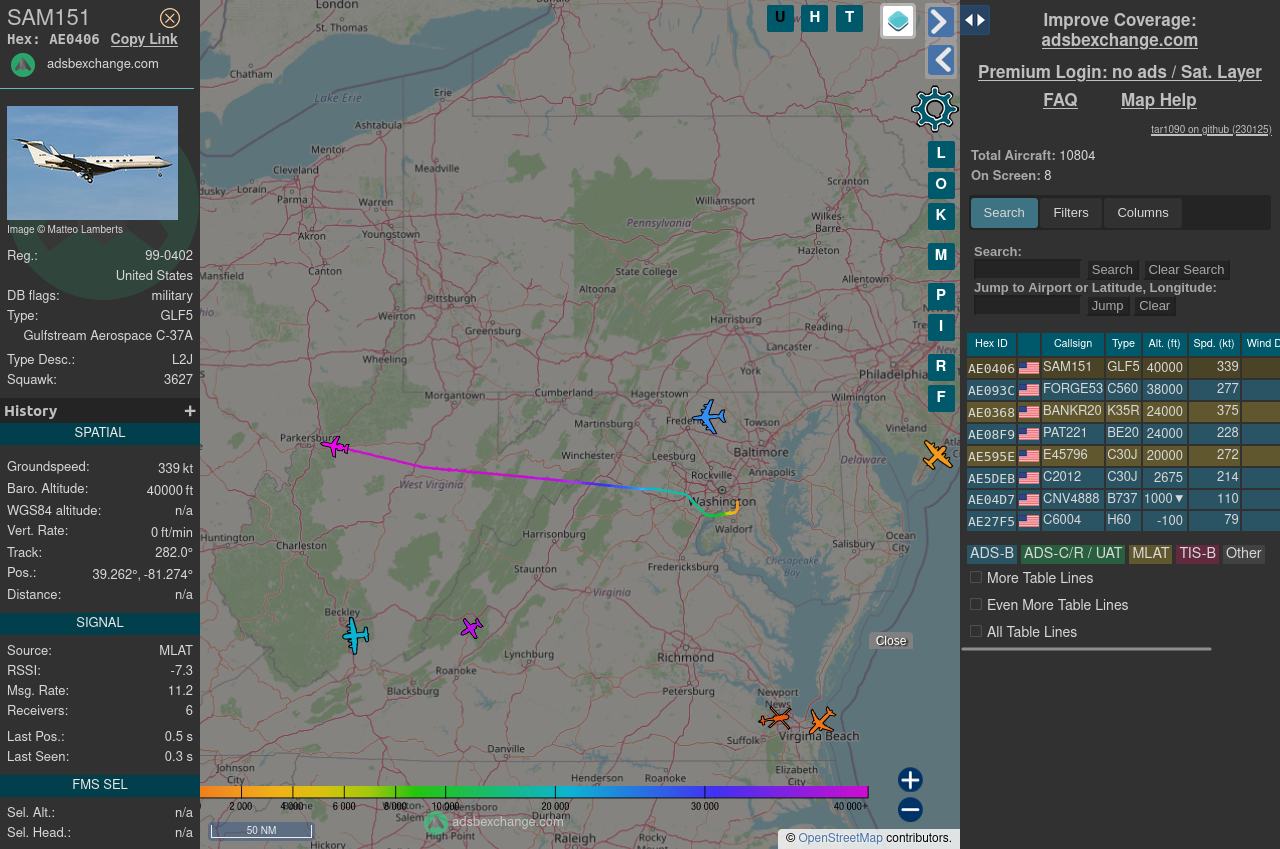Sort table by Hex ID column

991,344
